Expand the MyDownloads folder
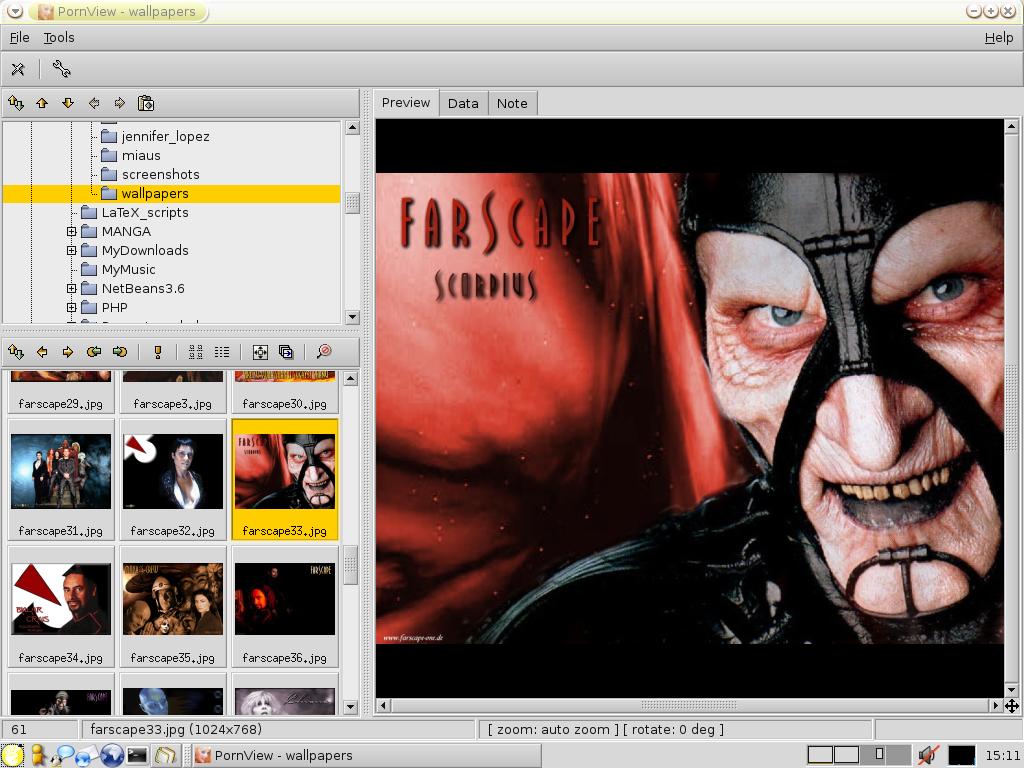The height and width of the screenshot is (768, 1024). pos(72,250)
